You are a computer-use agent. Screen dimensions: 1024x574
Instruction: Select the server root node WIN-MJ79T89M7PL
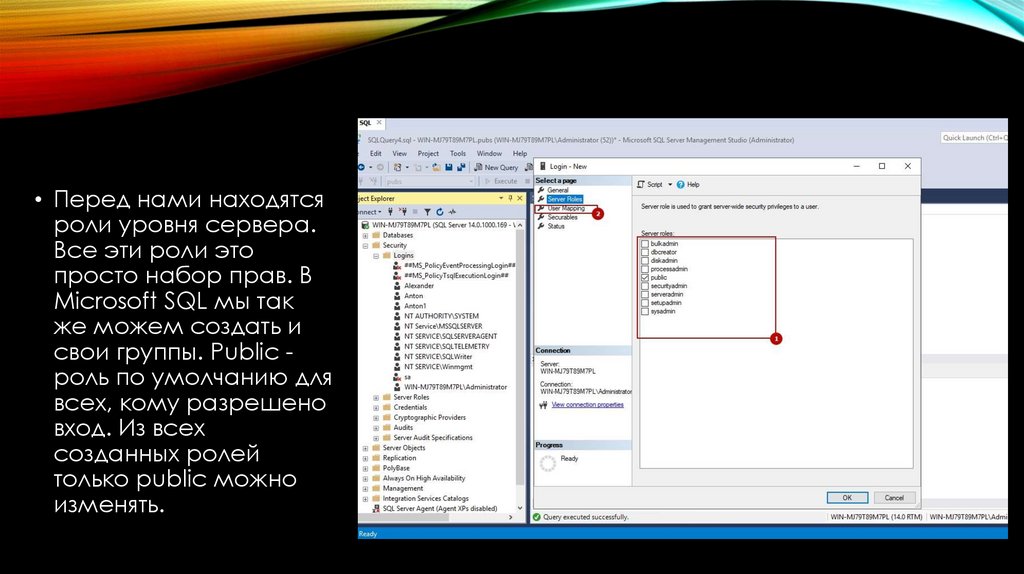point(443,225)
